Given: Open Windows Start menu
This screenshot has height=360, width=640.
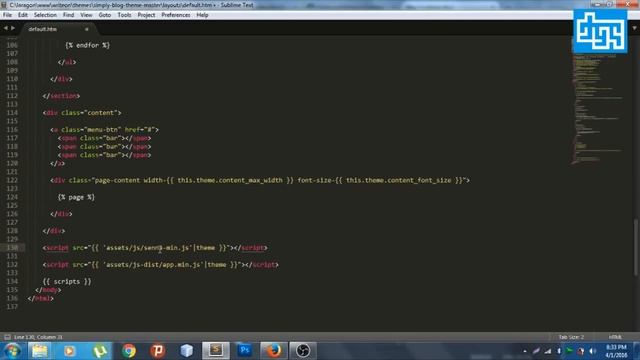Looking at the screenshot, I should (12, 351).
